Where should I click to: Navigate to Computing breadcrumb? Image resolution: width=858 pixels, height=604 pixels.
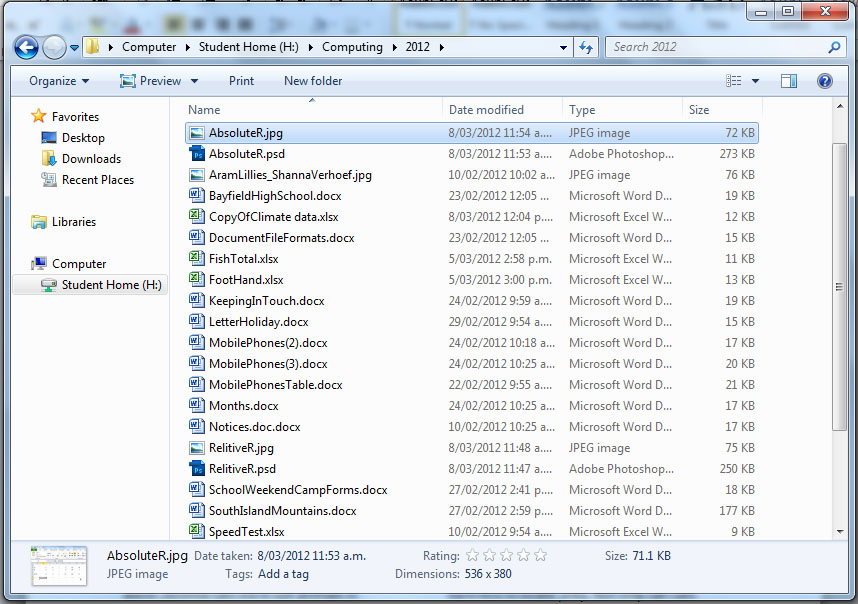click(x=352, y=47)
